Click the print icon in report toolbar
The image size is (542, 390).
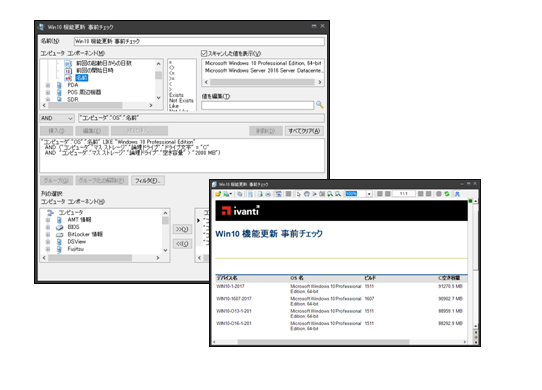(268, 194)
